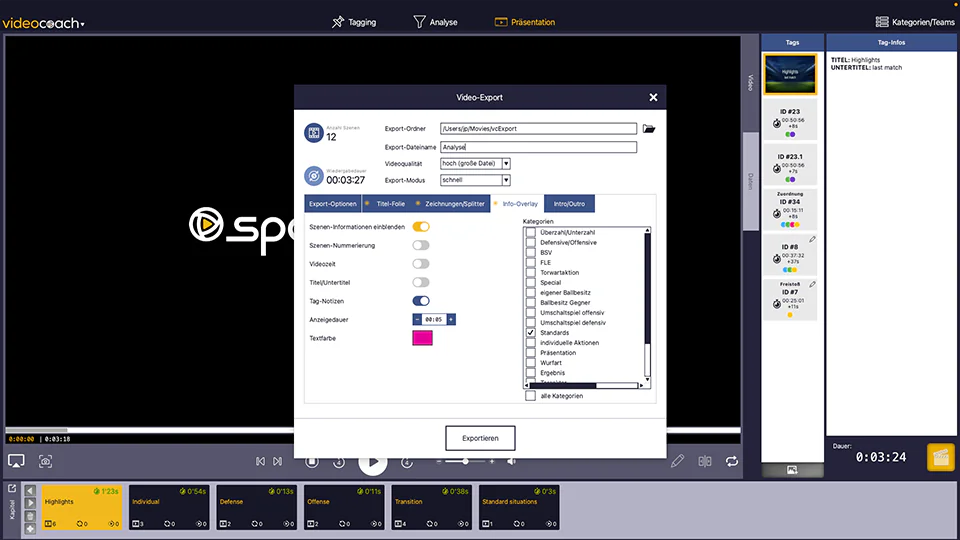Open the Textfarbe magenta color swatch

[422, 338]
